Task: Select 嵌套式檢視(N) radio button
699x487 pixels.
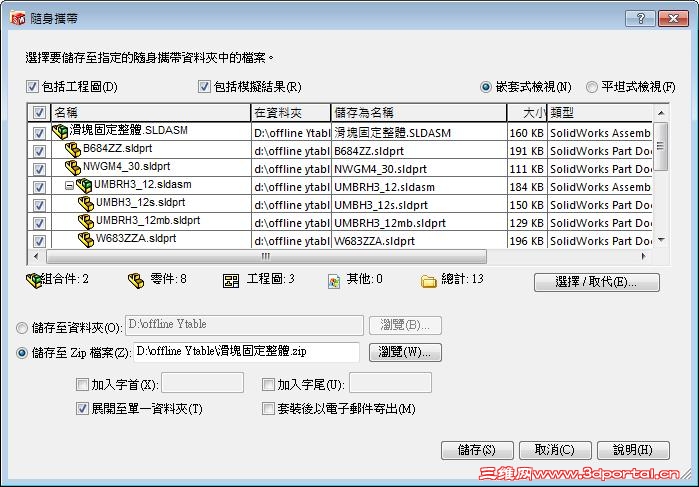Action: [x=486, y=87]
